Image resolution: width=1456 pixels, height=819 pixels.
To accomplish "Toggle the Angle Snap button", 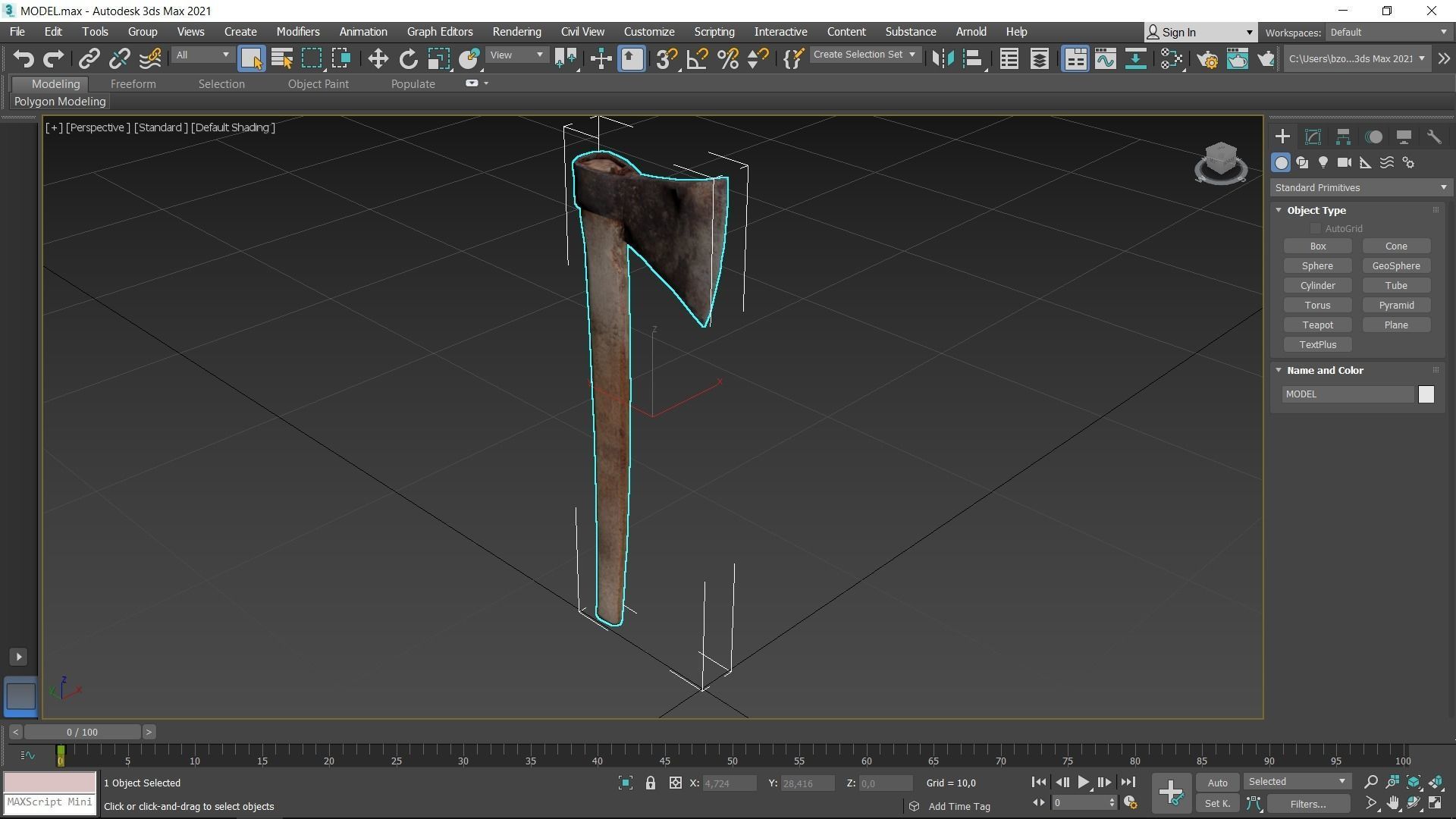I will pyautogui.click(x=697, y=58).
